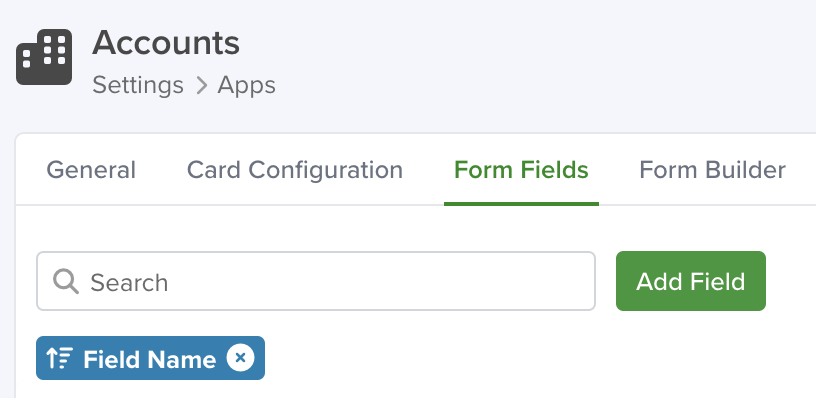This screenshot has width=816, height=398.
Task: Click the Accounts page title
Action: (x=166, y=43)
